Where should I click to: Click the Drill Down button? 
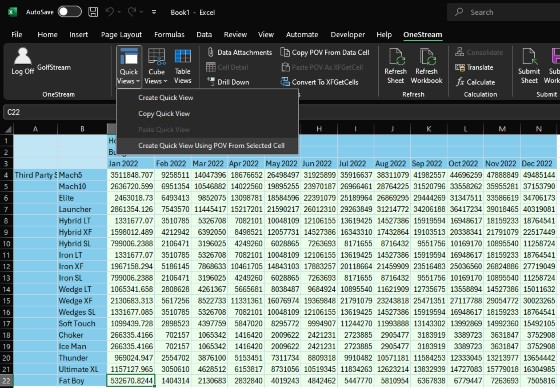tap(228, 82)
